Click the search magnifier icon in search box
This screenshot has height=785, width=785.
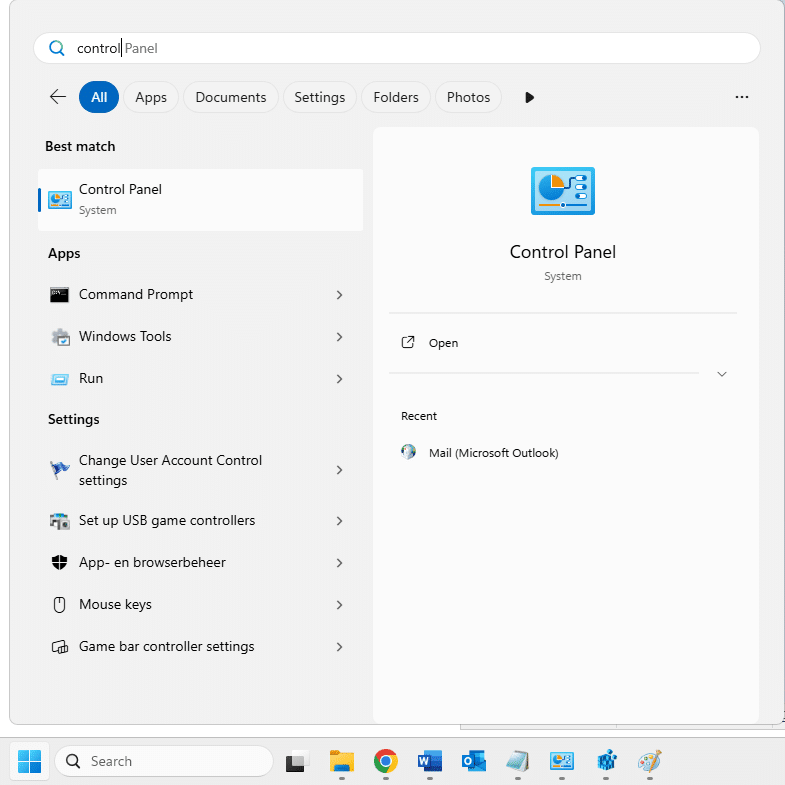coord(57,48)
